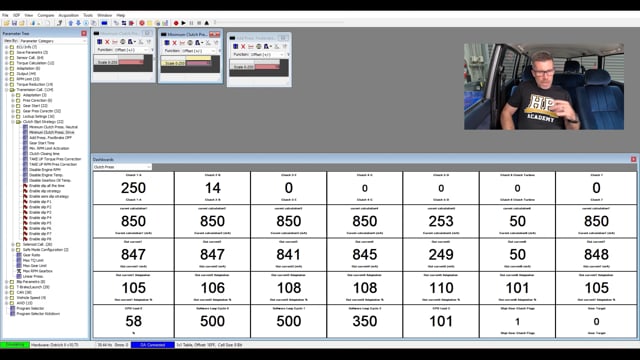The width and height of the screenshot is (640, 360).
Task: Click the blue DA Connected status indicator
Action: click(152, 345)
